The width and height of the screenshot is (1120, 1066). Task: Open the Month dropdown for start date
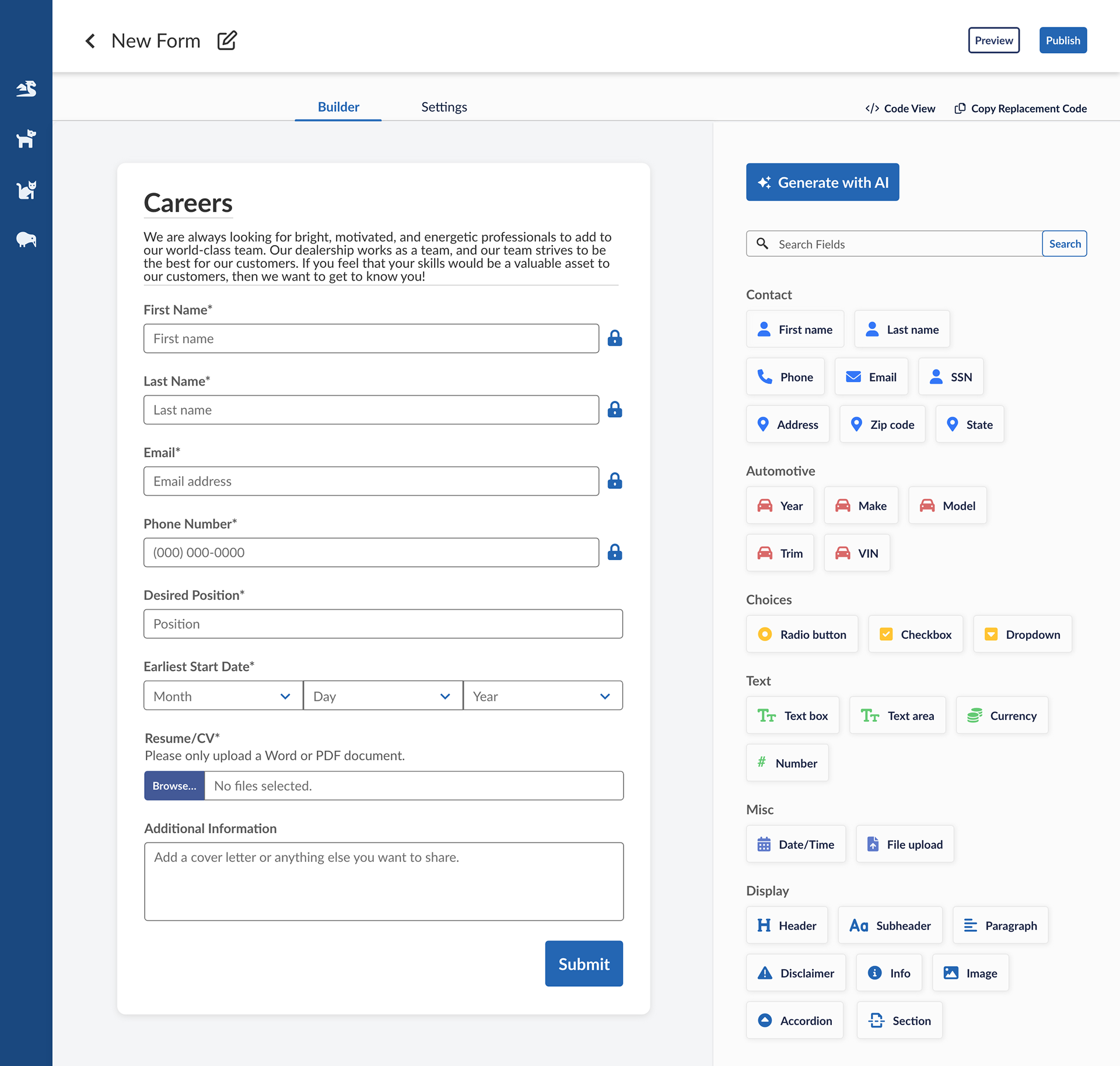(x=223, y=695)
